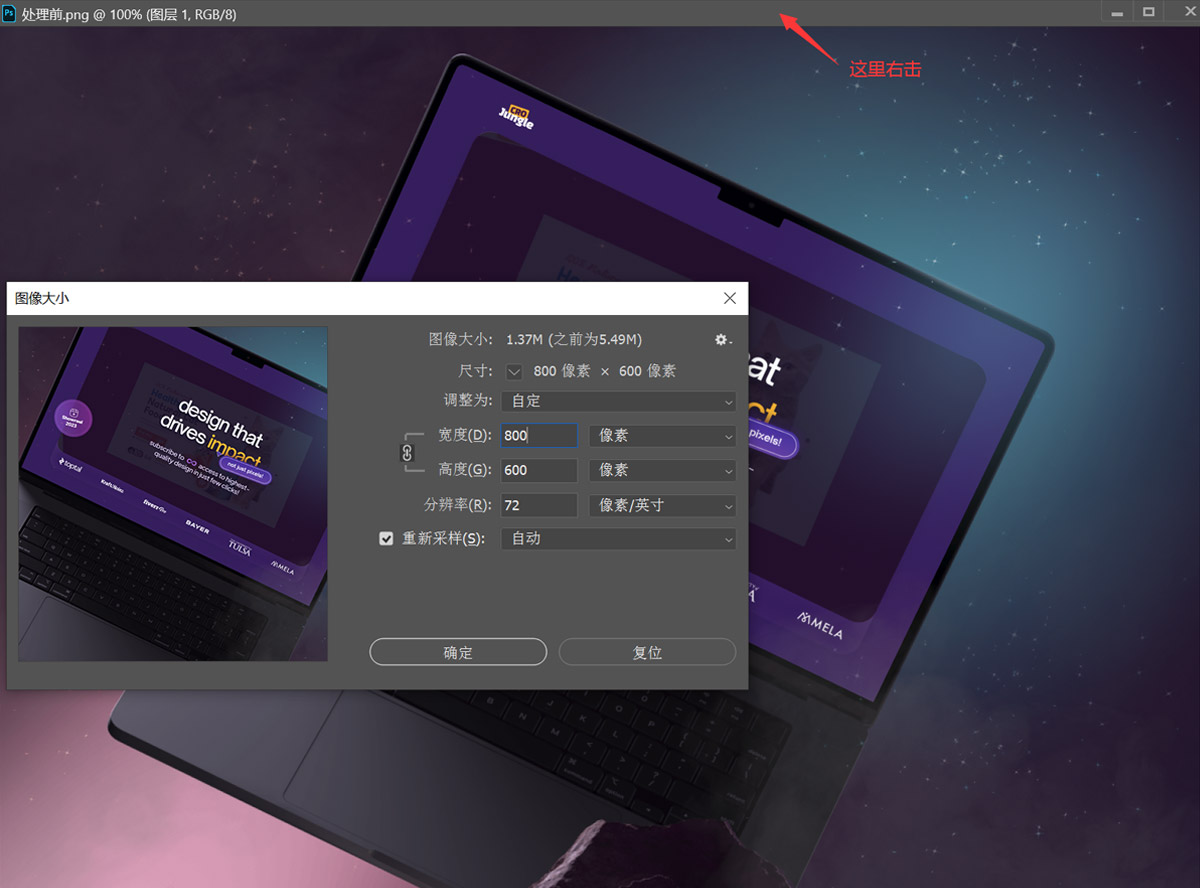Expand the Fit To (调整为) dropdown showing 自定
Screen dimensions: 1200x888
618,401
